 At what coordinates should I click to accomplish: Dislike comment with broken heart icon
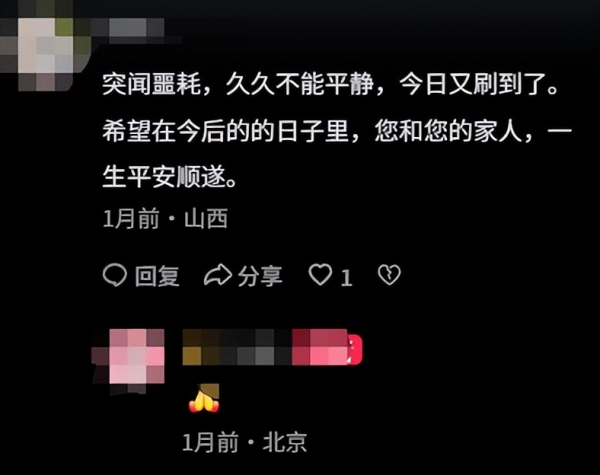(389, 275)
